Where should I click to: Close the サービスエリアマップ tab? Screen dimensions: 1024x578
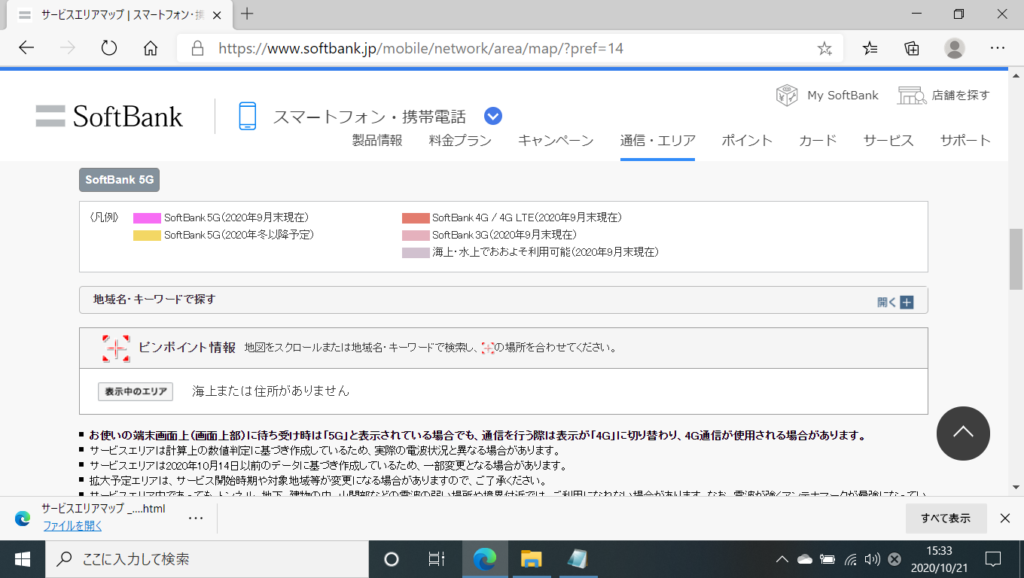click(217, 15)
